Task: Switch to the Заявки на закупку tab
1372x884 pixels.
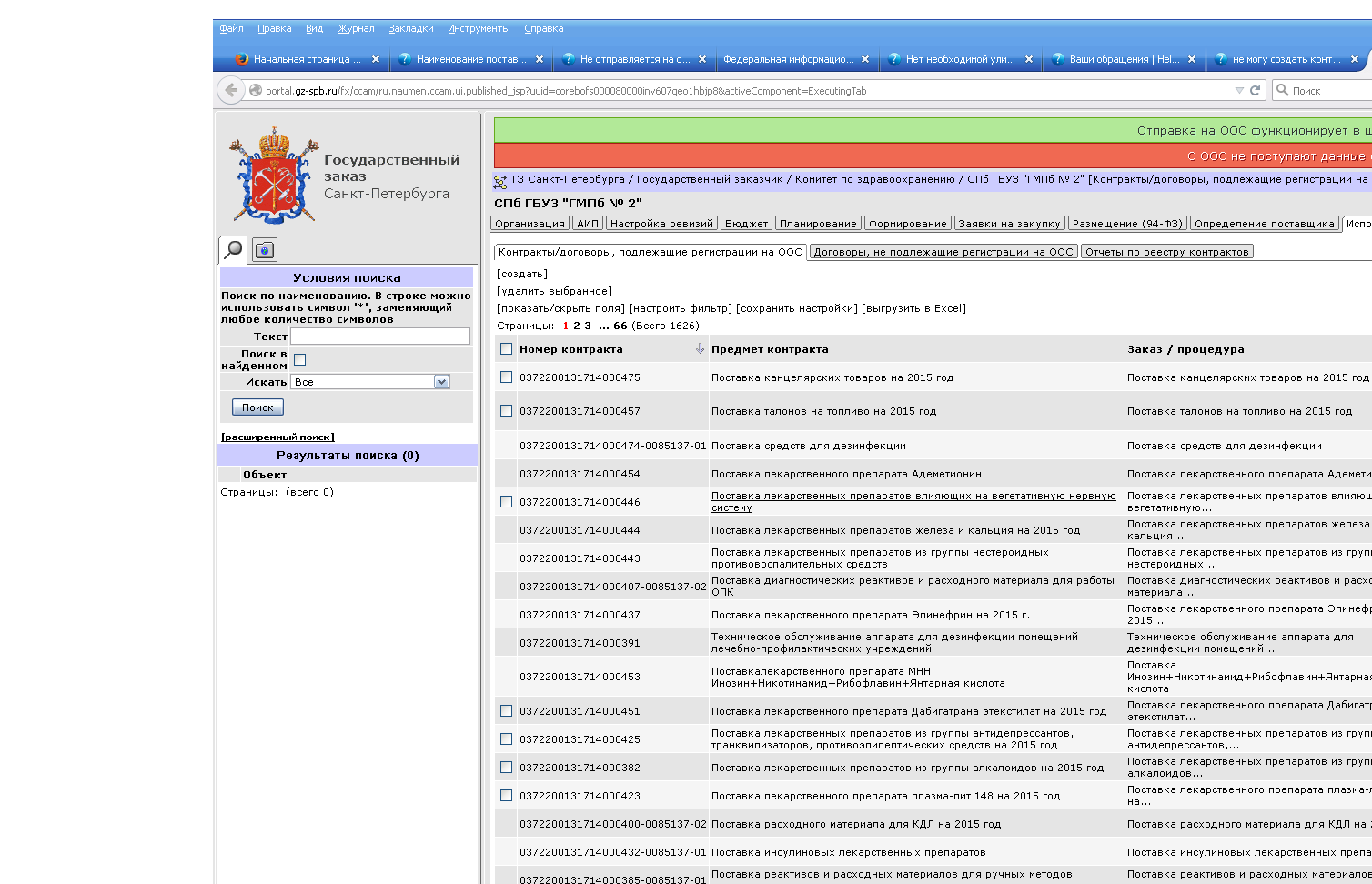Action: [1009, 223]
